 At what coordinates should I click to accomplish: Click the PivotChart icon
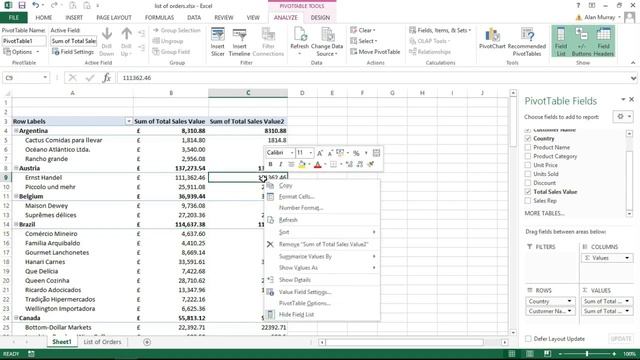[492, 39]
